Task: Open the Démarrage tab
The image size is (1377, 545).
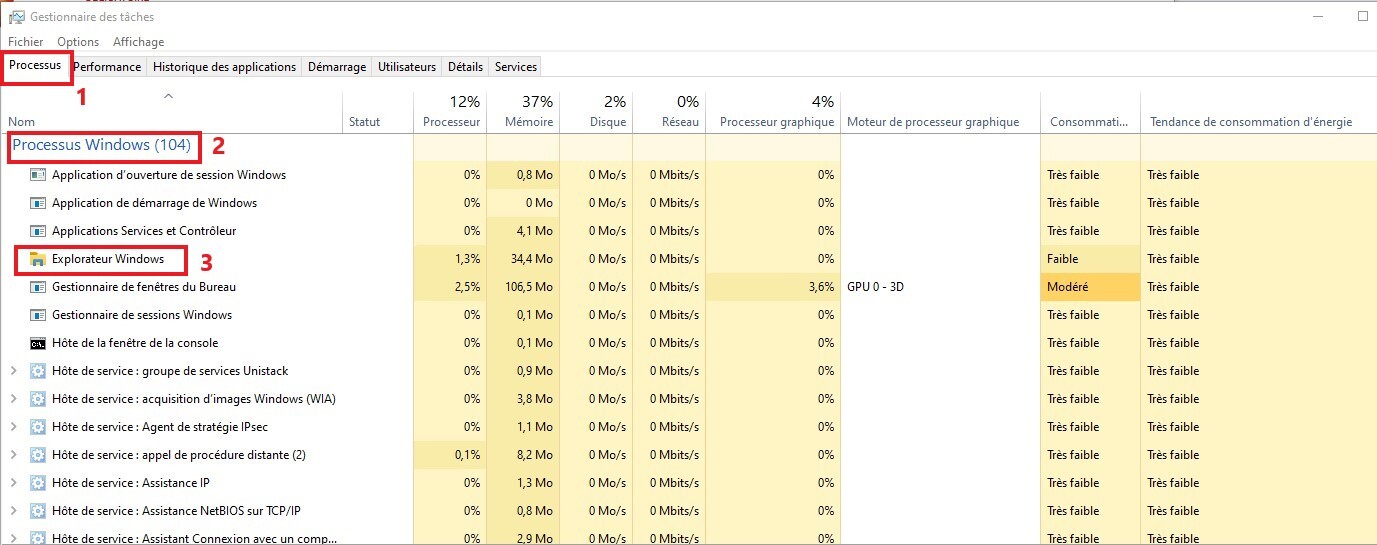Action: pos(336,67)
